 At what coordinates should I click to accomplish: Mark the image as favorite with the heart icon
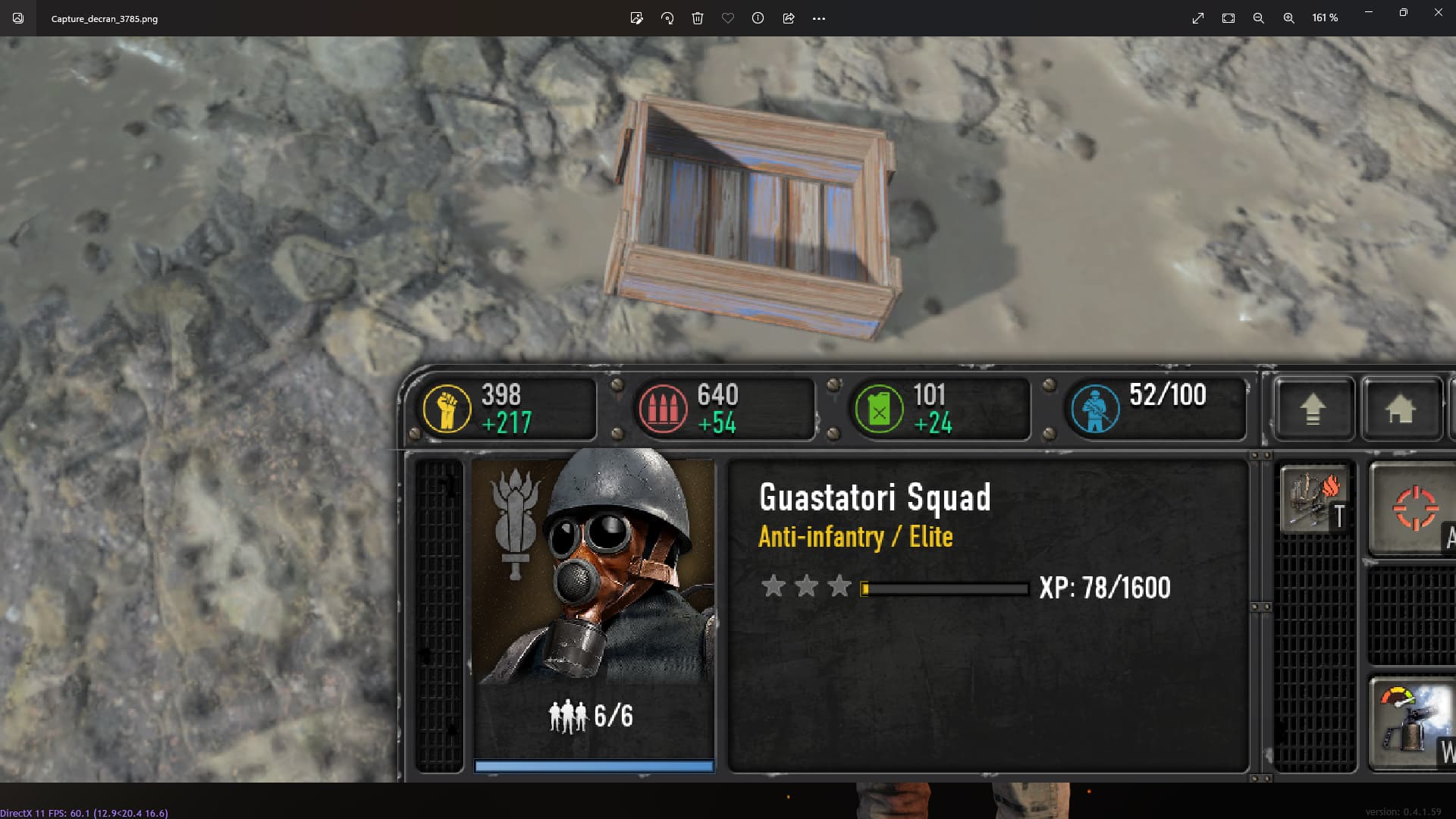728,18
